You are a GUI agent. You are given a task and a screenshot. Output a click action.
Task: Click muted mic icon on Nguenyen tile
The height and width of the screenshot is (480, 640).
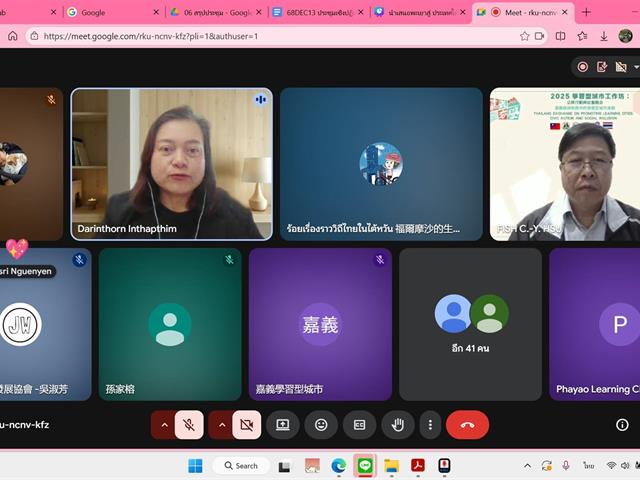[79, 259]
